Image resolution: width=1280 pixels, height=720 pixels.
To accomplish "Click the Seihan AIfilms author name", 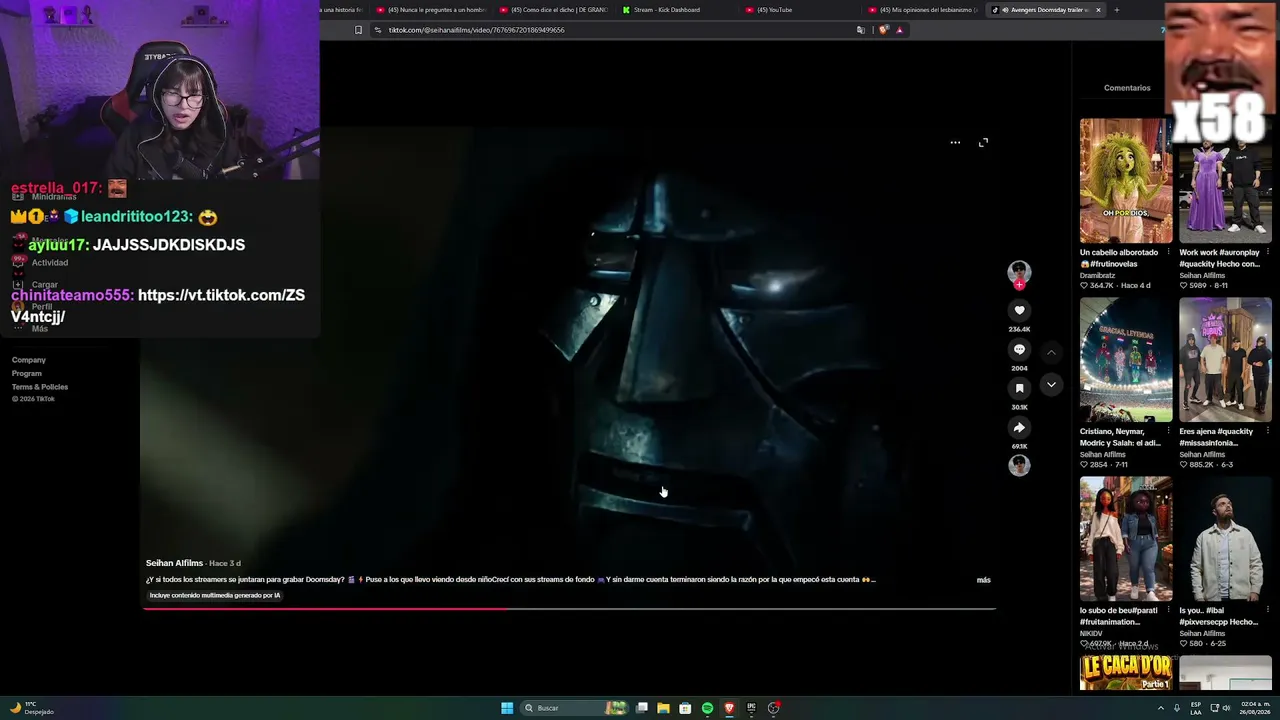I will tap(174, 563).
